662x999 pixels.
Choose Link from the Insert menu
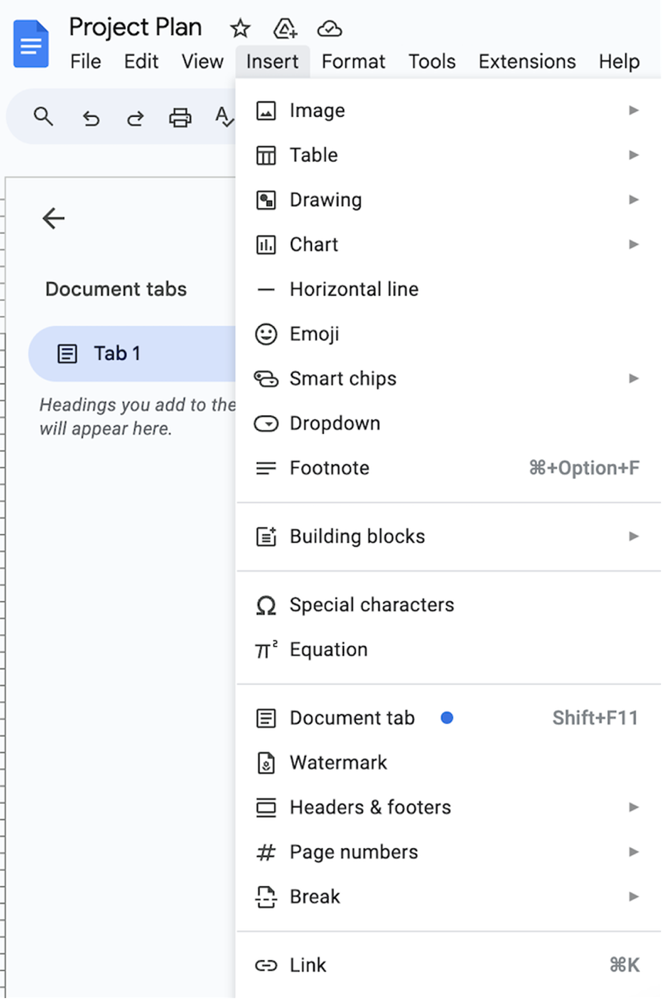coord(448,965)
